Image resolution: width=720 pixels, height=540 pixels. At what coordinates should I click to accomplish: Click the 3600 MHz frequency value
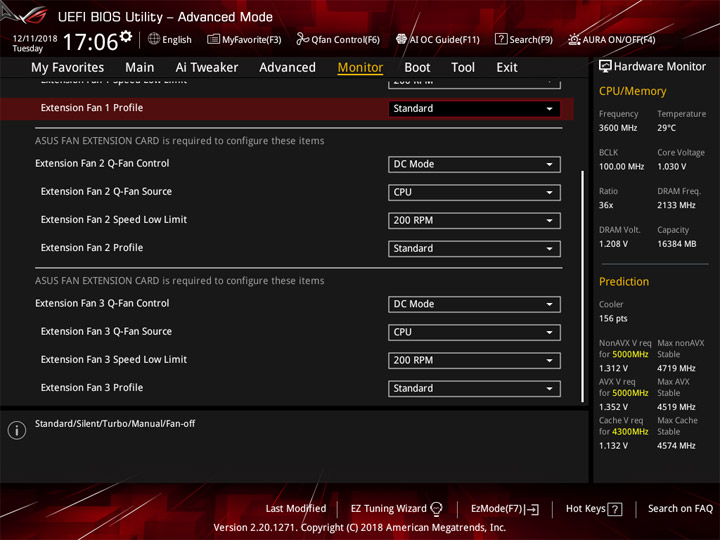click(618, 128)
